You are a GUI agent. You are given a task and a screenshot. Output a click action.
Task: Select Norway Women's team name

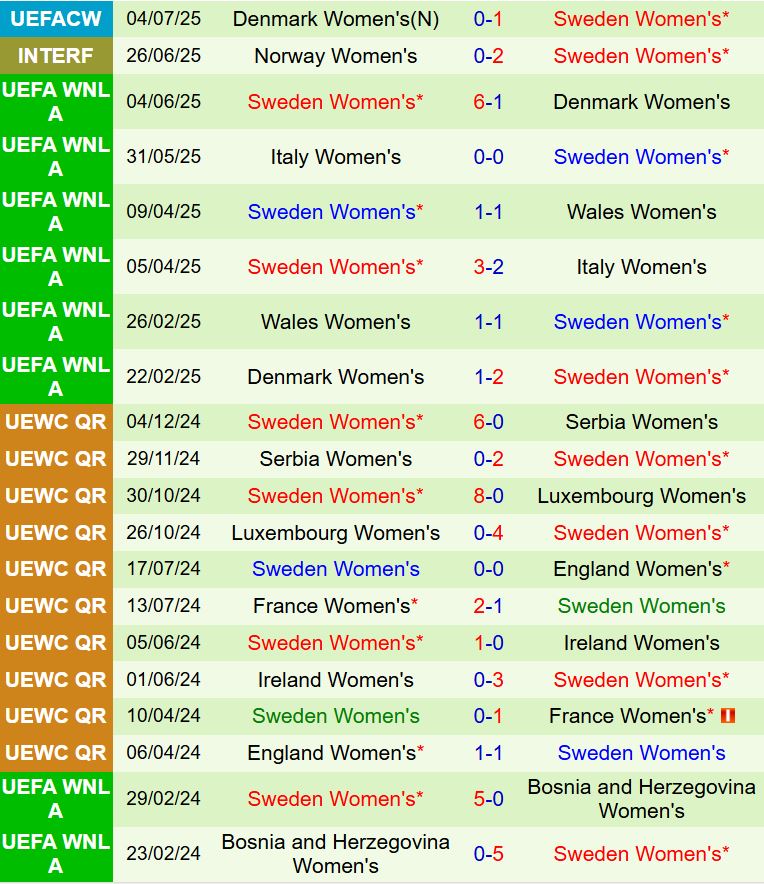(336, 56)
